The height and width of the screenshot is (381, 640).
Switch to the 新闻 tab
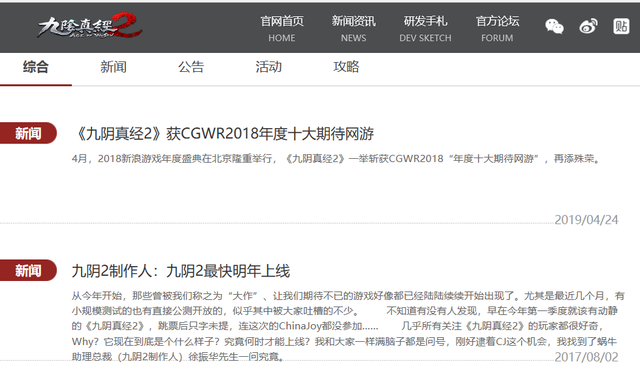[113, 67]
